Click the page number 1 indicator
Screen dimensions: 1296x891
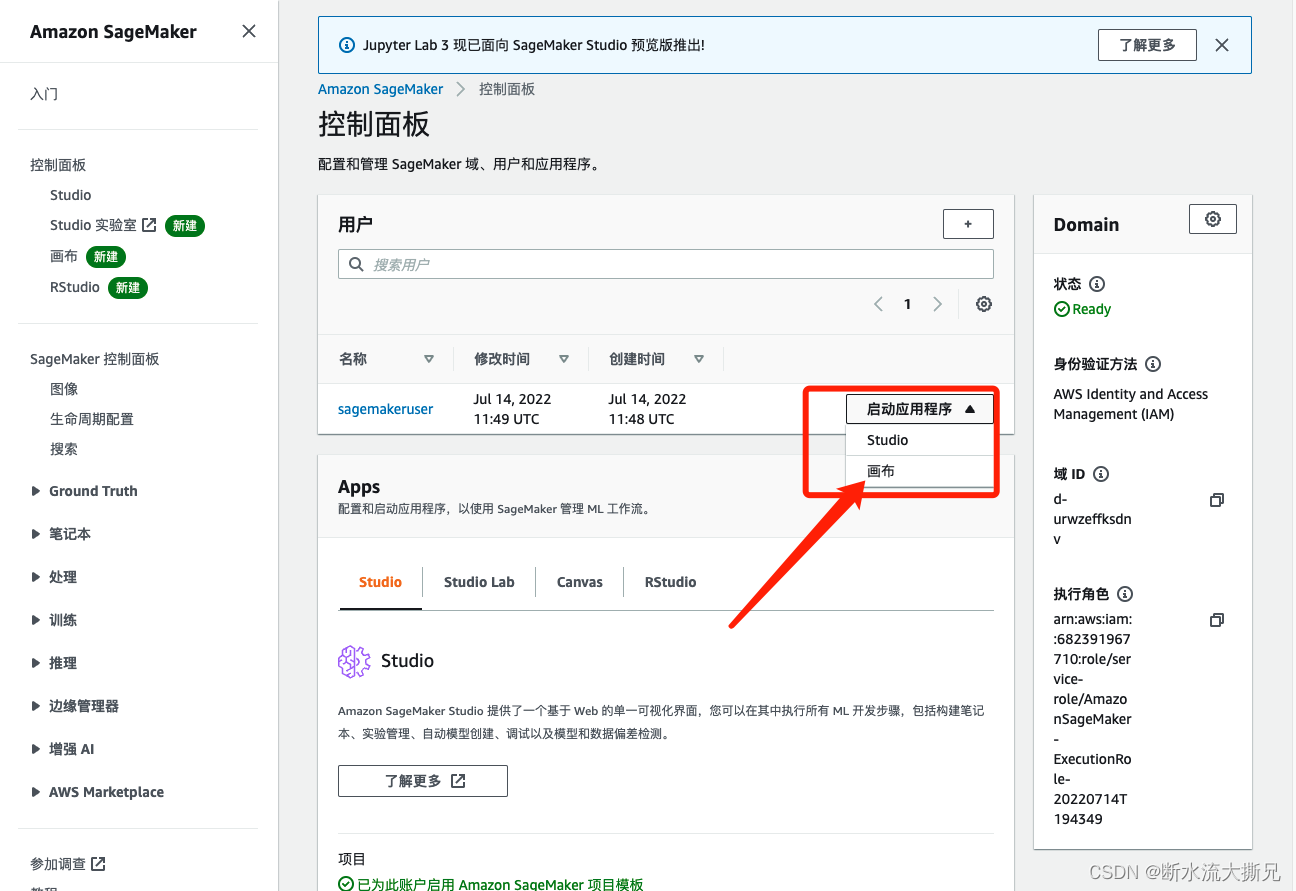(908, 304)
